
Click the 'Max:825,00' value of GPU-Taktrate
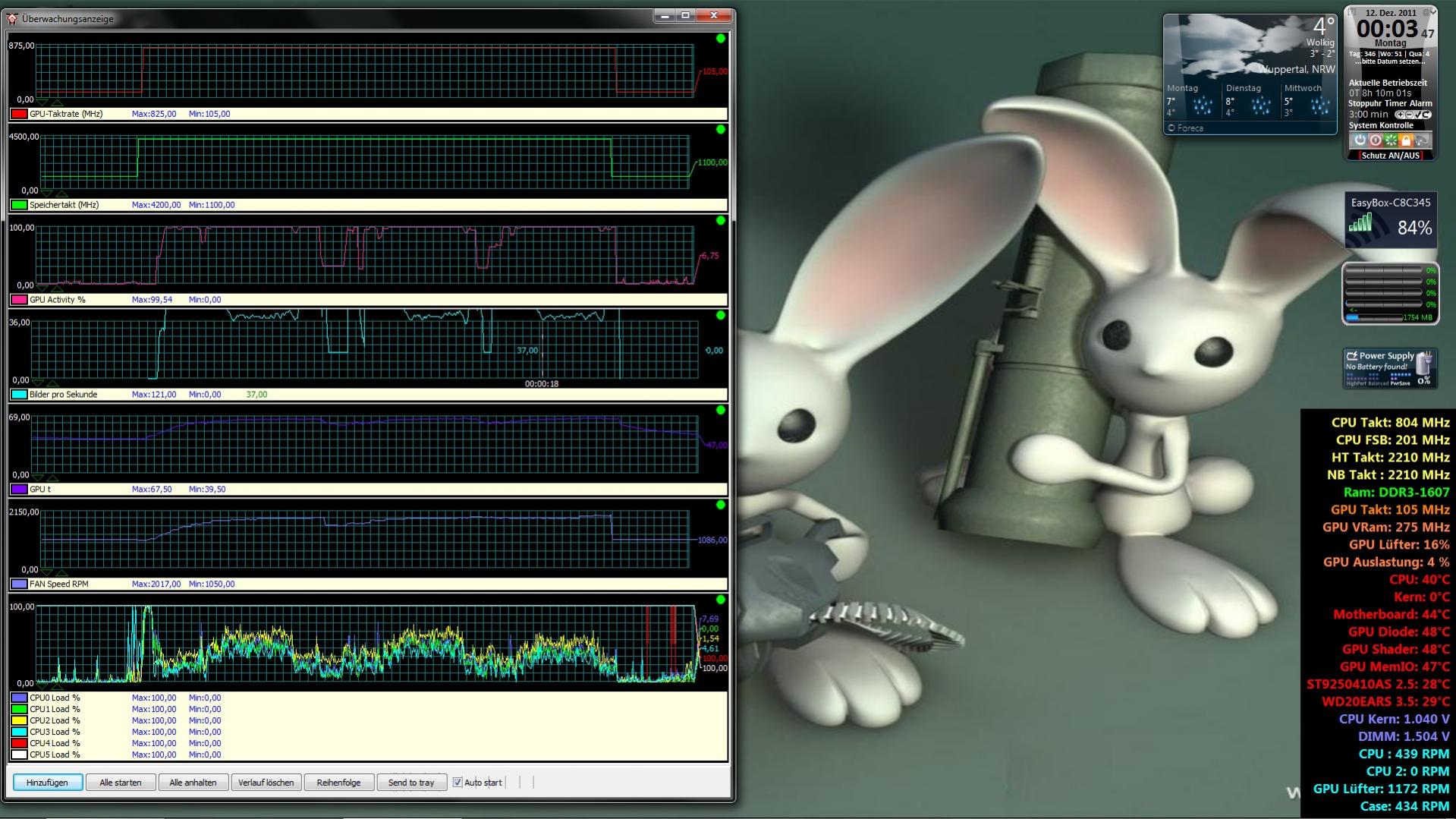pyautogui.click(x=154, y=114)
